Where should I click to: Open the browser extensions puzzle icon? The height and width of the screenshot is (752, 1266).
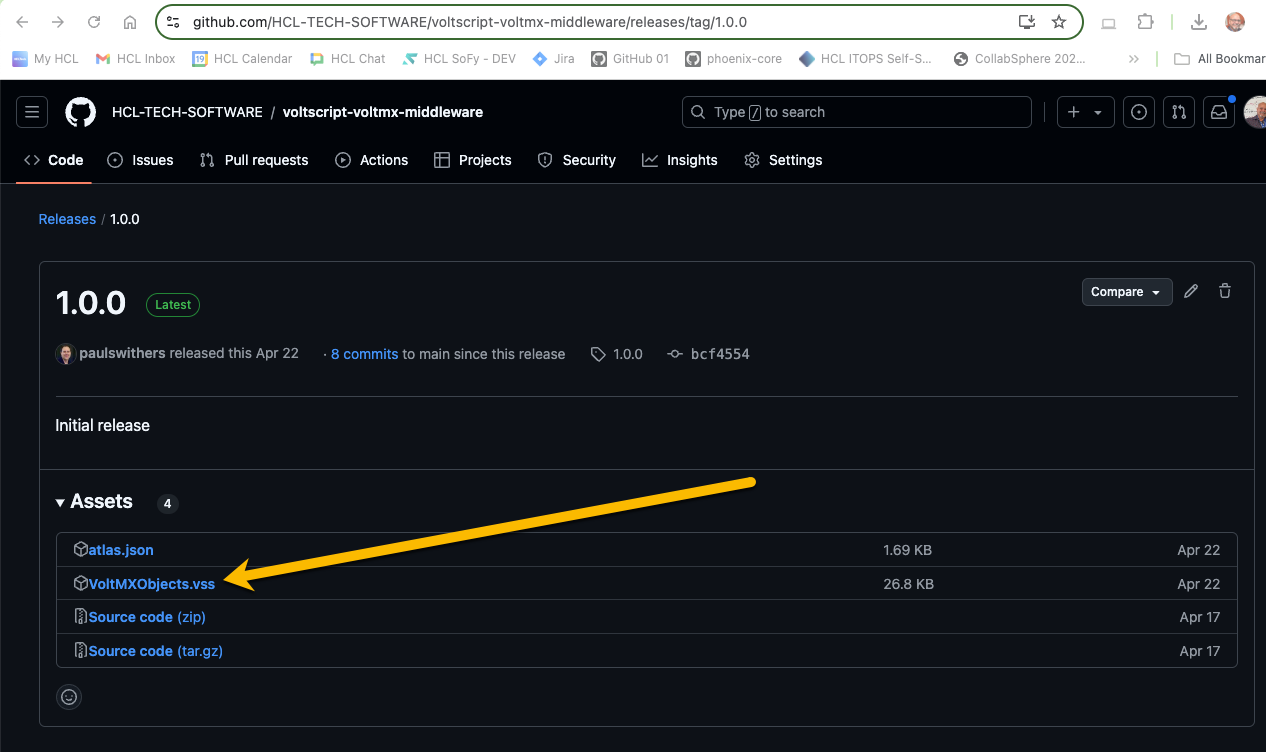[1146, 22]
